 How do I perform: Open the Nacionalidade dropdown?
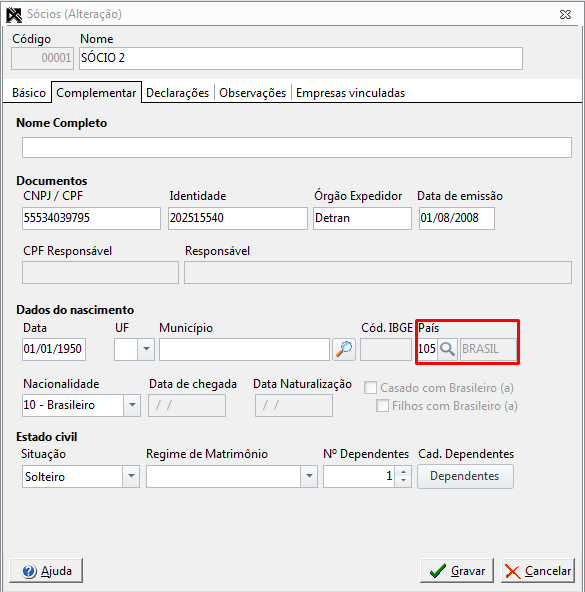point(132,405)
